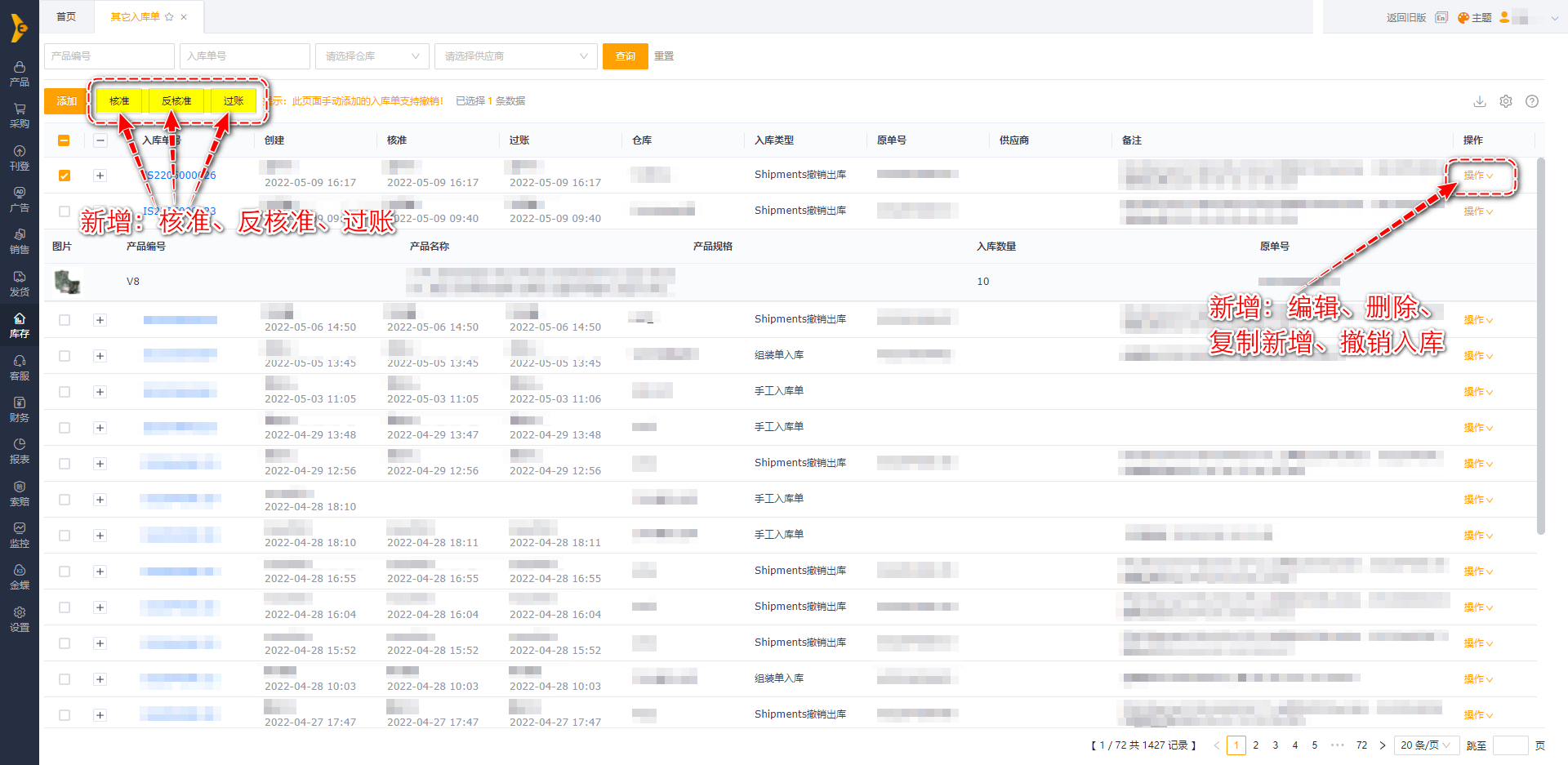Image resolution: width=1568 pixels, height=765 pixels.
Task: Switch to the 首页 home tab
Action: tap(66, 17)
